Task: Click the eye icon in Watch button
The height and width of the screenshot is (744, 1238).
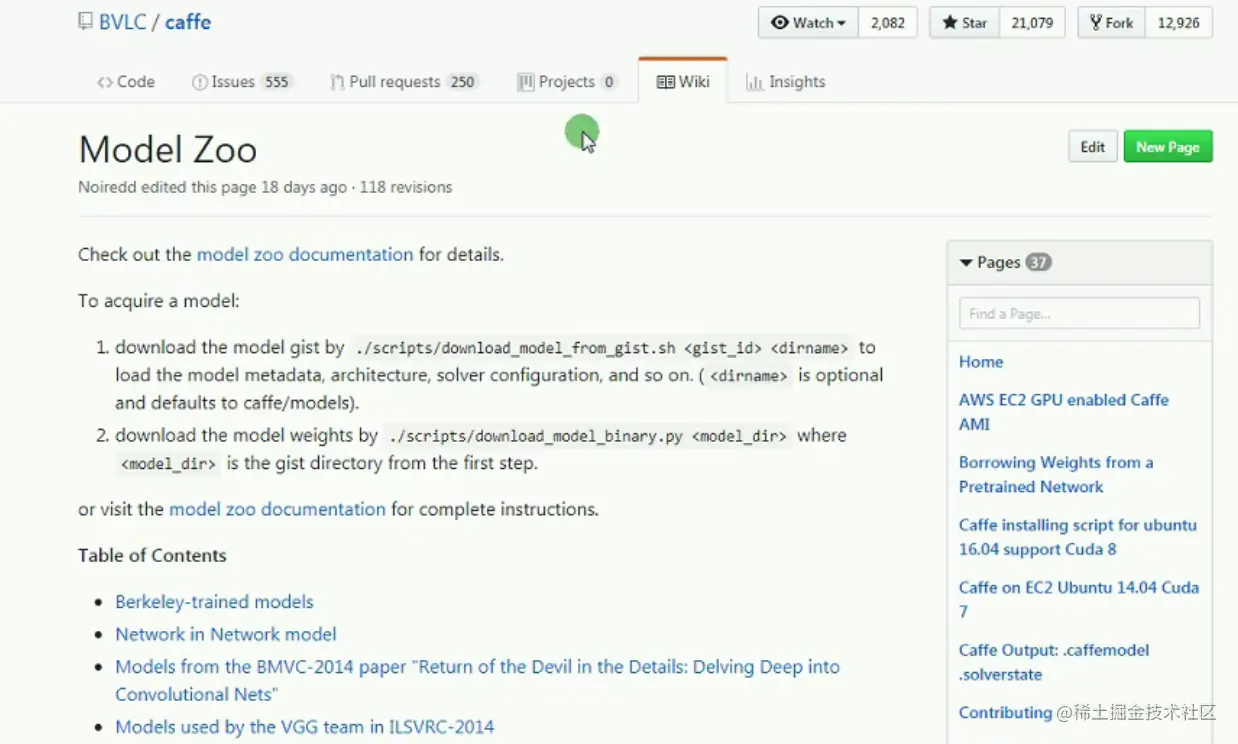Action: tap(780, 23)
